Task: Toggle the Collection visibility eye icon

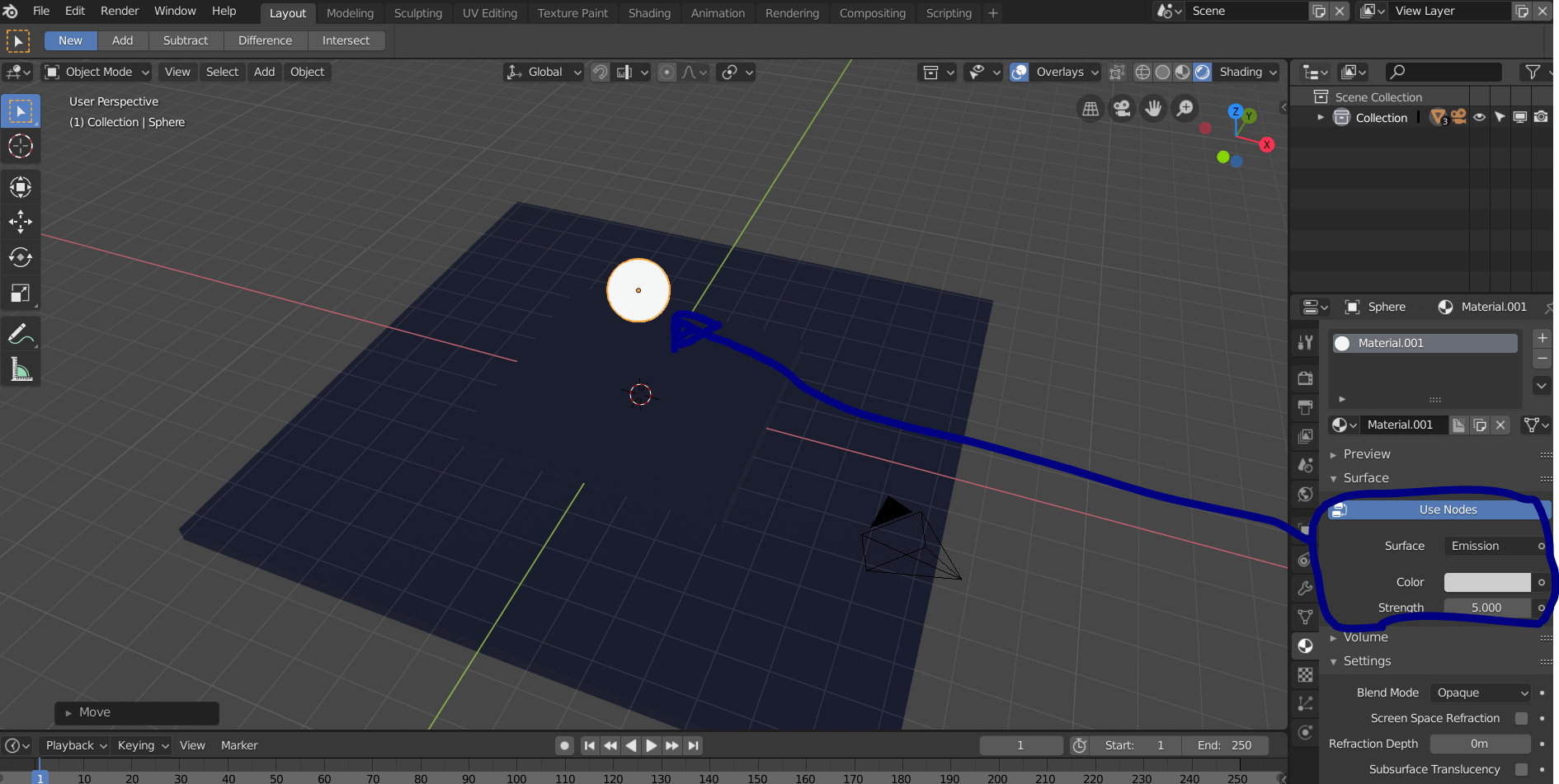Action: tap(1481, 117)
